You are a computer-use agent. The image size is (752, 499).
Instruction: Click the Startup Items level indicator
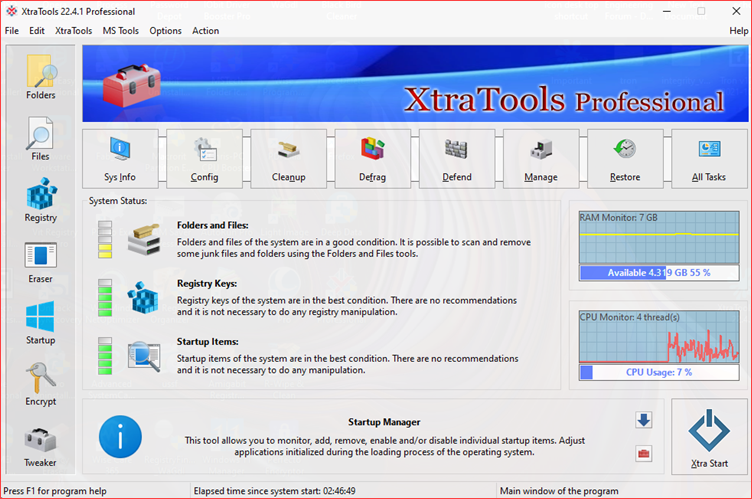click(105, 356)
